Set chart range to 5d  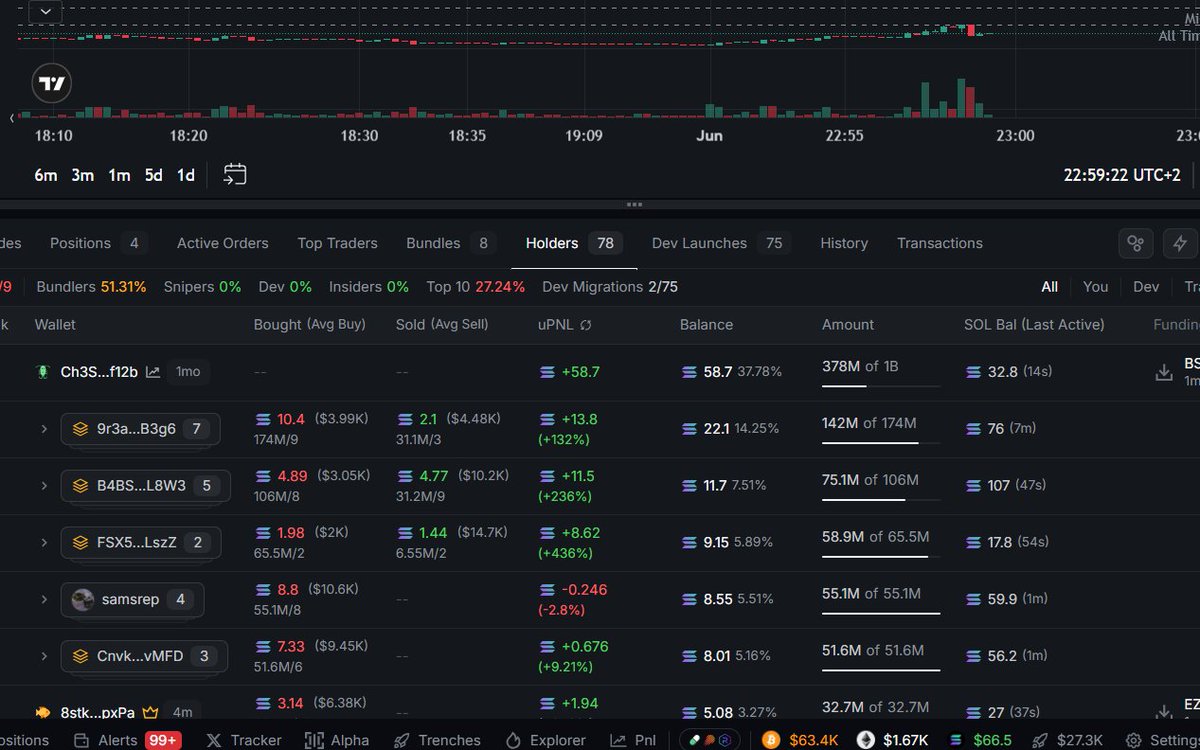click(x=153, y=175)
